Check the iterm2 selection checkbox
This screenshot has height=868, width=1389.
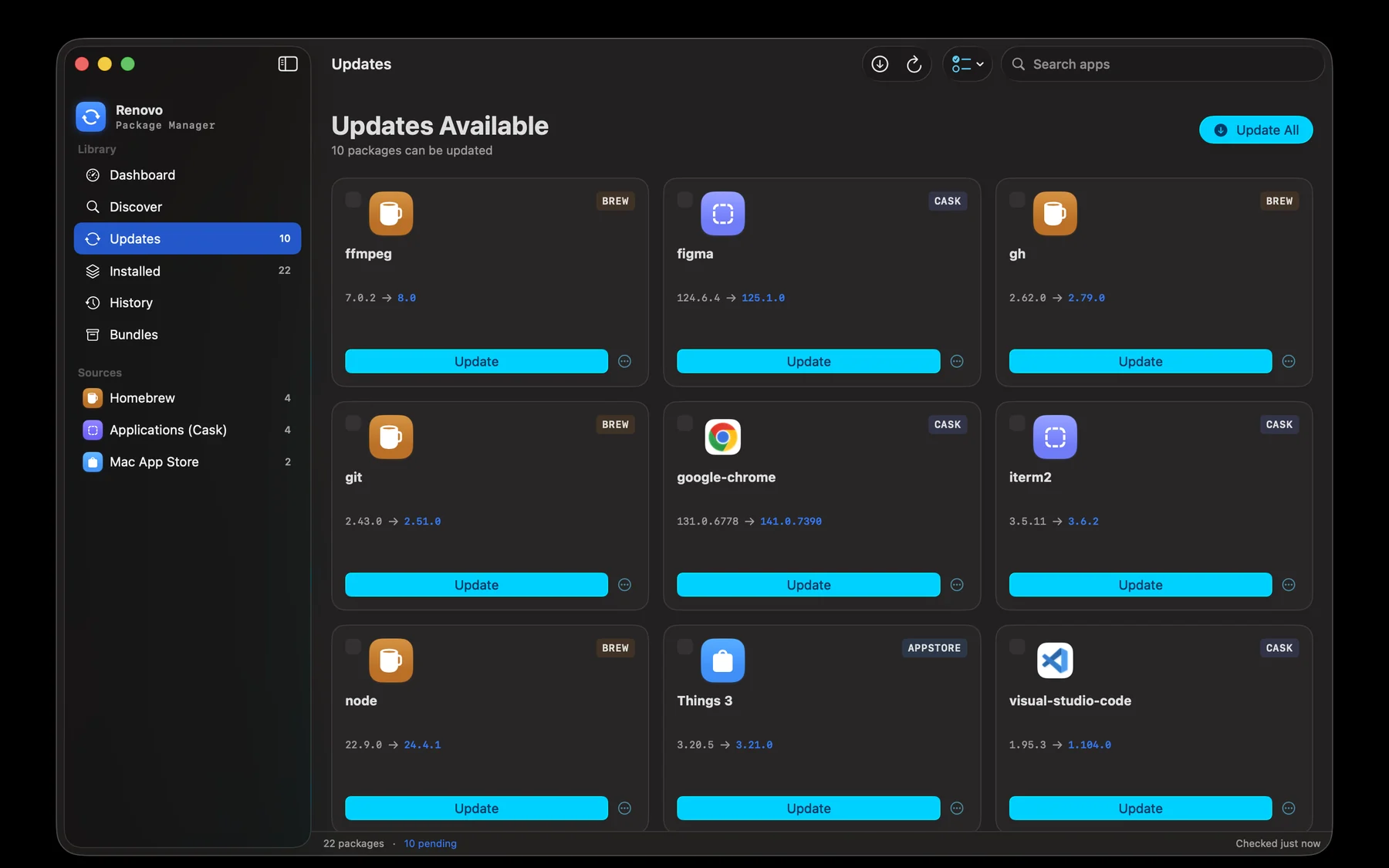pos(1017,424)
